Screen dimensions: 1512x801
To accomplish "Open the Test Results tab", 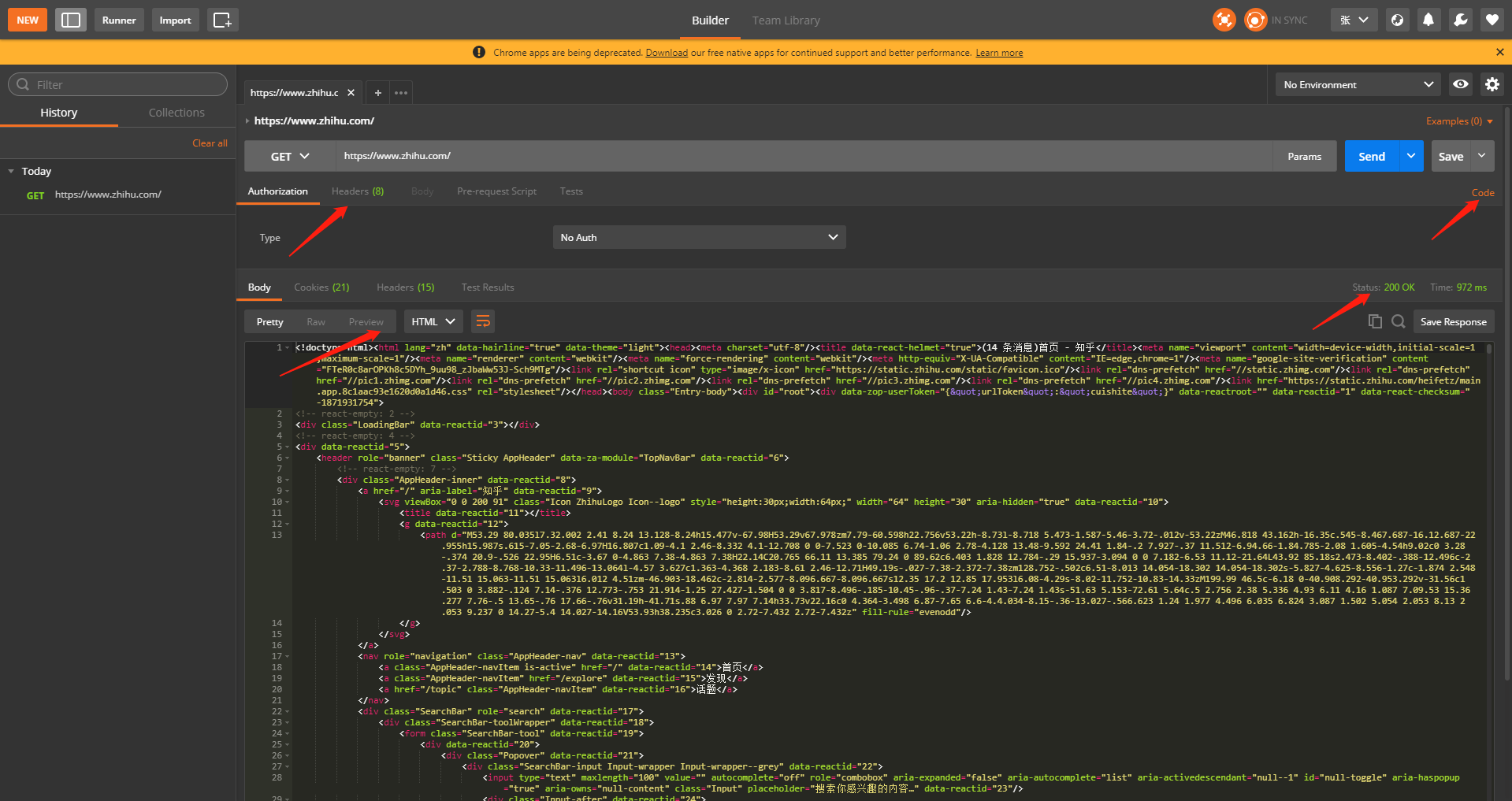I will (x=488, y=287).
